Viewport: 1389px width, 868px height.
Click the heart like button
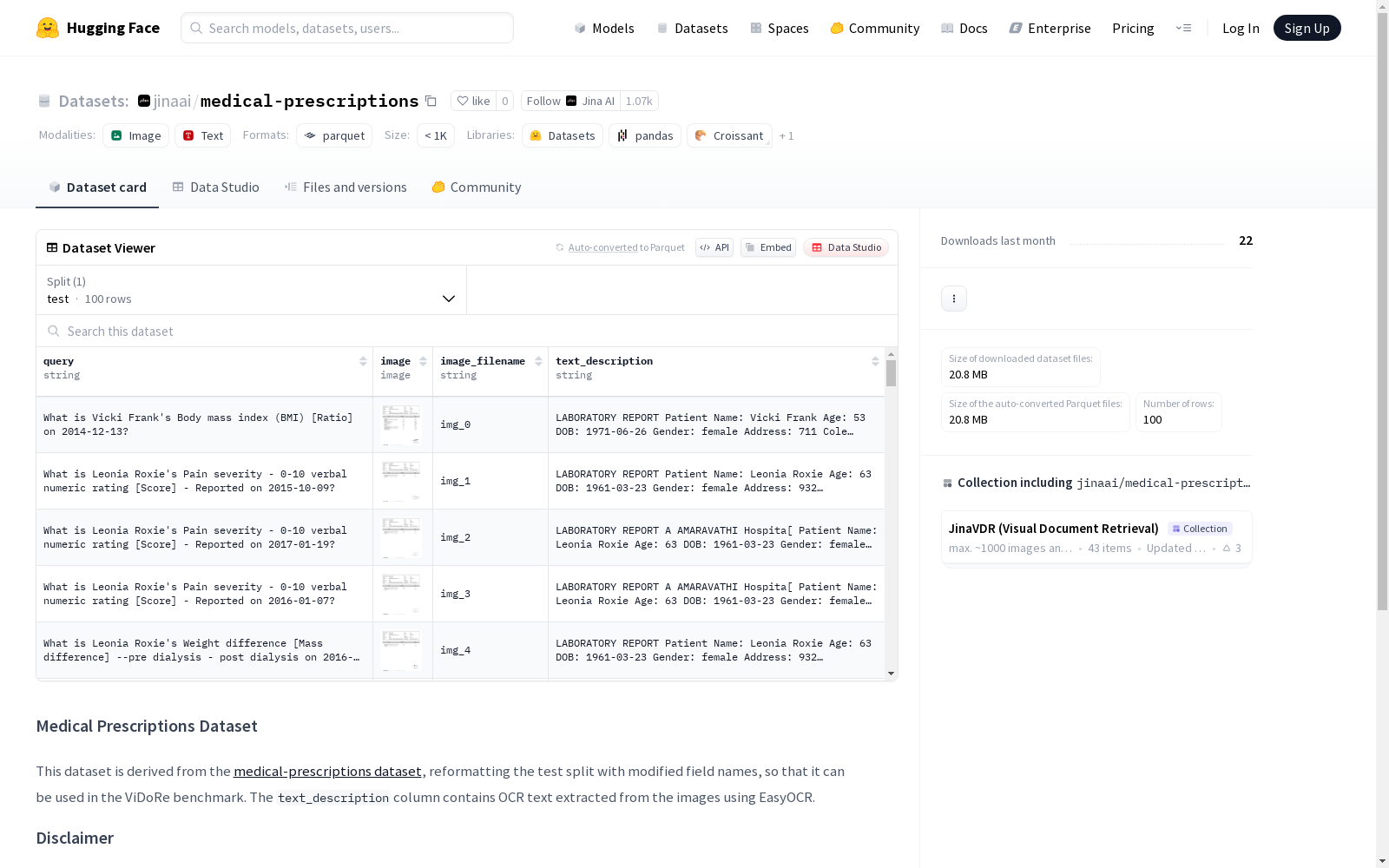point(473,101)
